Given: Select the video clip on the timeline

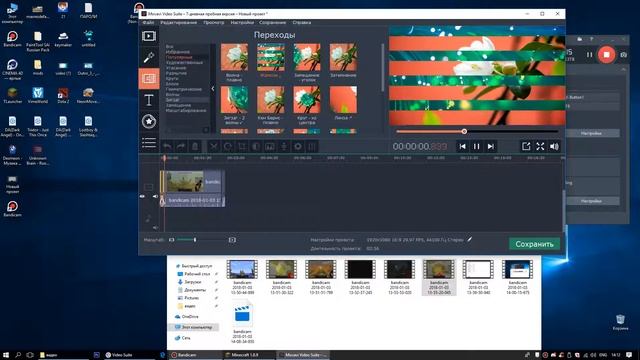Looking at the screenshot, I should click(193, 182).
